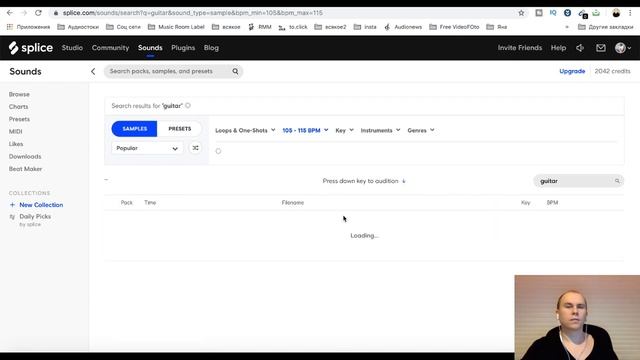The image size is (640, 360).
Task: Open 105 - 115 BPM filter dropdown
Action: pos(305,131)
